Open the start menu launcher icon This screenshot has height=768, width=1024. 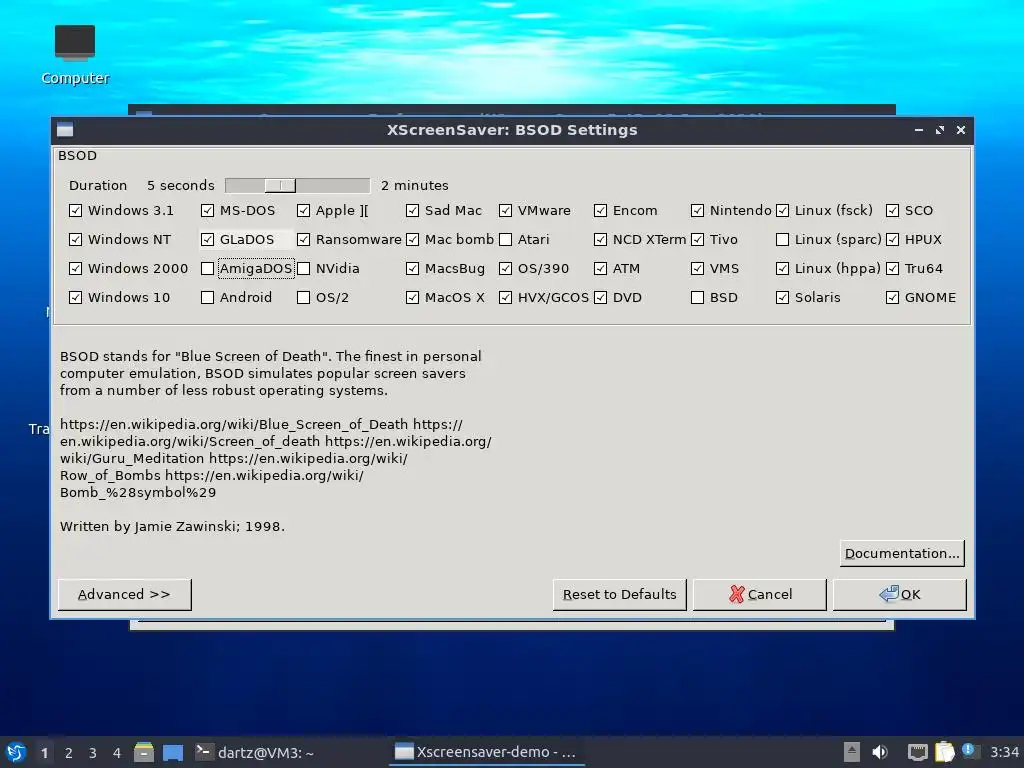point(16,752)
